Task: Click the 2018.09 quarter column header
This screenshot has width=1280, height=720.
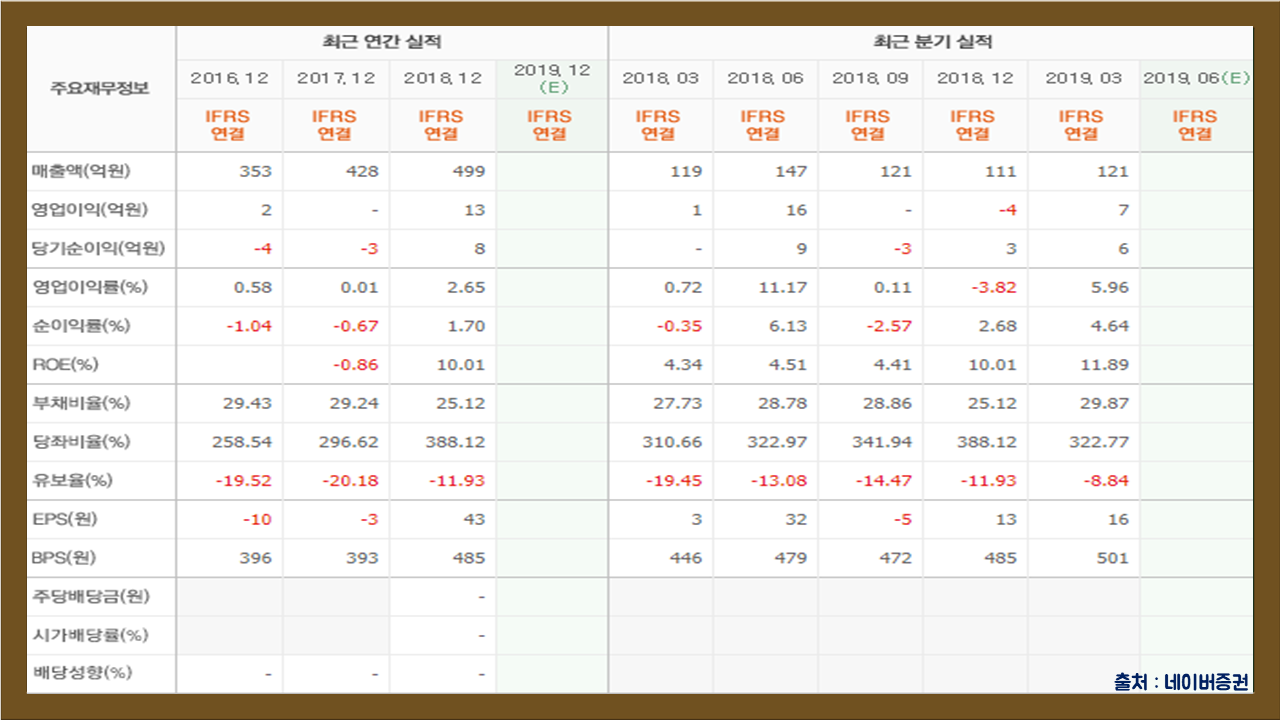Action: tap(870, 78)
